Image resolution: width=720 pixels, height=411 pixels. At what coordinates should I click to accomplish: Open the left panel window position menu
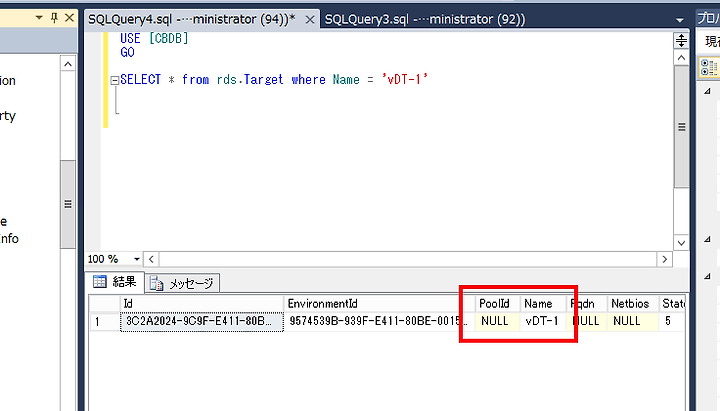(x=39, y=18)
